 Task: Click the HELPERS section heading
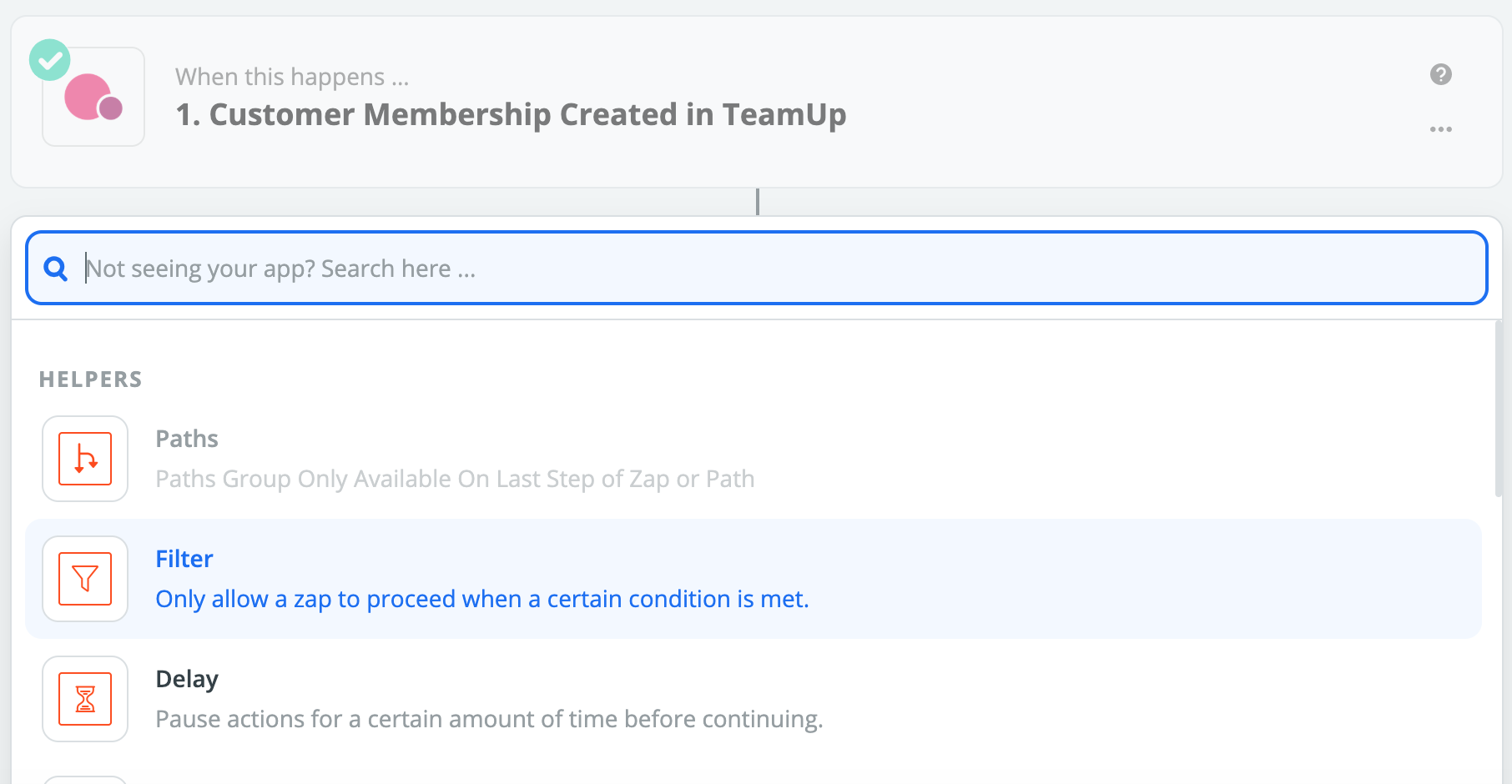click(90, 379)
